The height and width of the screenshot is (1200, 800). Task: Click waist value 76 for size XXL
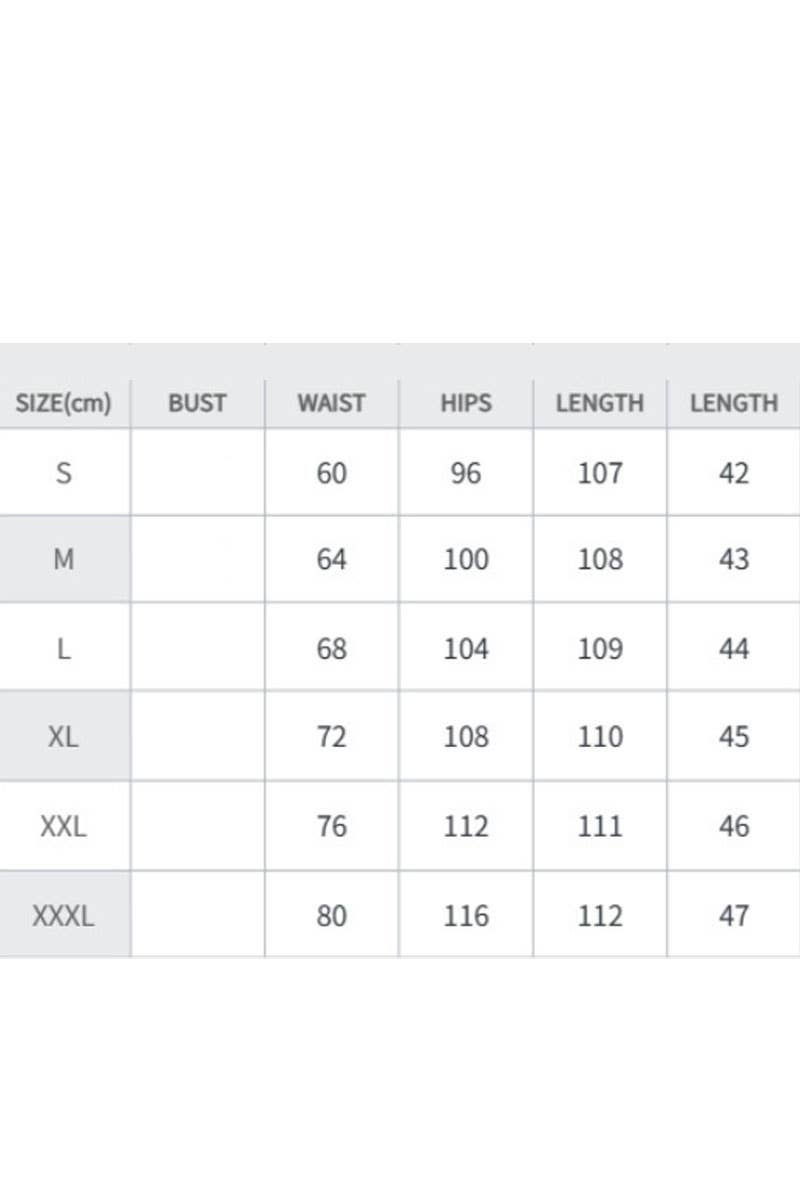click(331, 827)
